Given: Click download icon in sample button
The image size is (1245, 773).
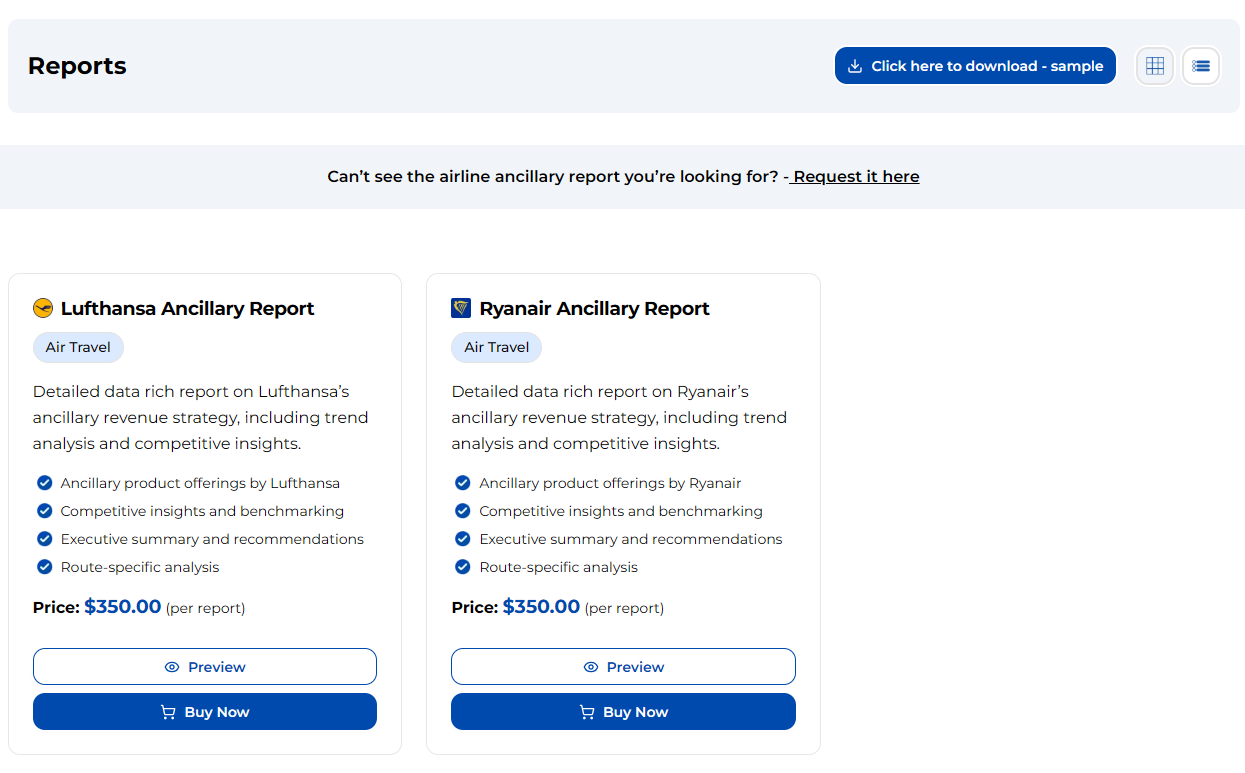Looking at the screenshot, I should tap(855, 66).
